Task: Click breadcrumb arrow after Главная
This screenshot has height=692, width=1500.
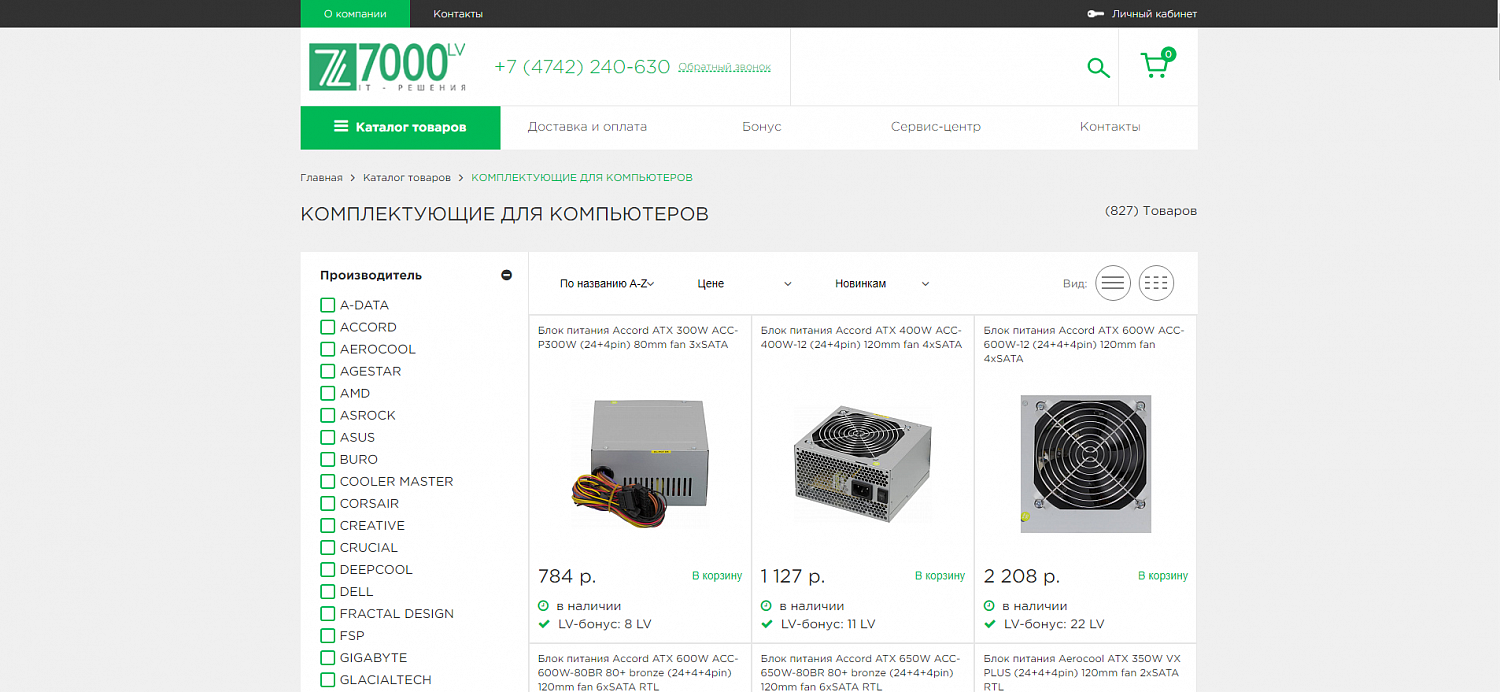Action: 353,178
